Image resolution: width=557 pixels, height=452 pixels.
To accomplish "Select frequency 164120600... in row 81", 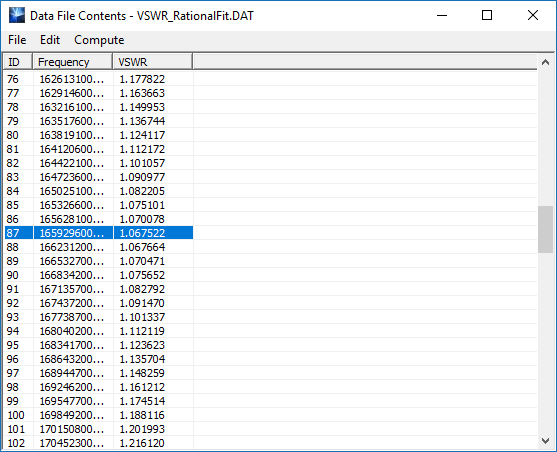I will coord(72,149).
